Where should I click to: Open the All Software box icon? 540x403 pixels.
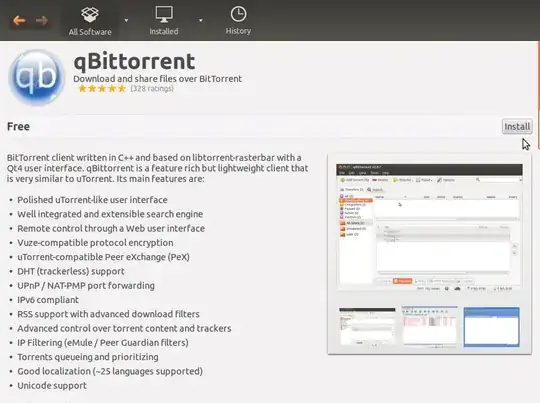pyautogui.click(x=90, y=14)
